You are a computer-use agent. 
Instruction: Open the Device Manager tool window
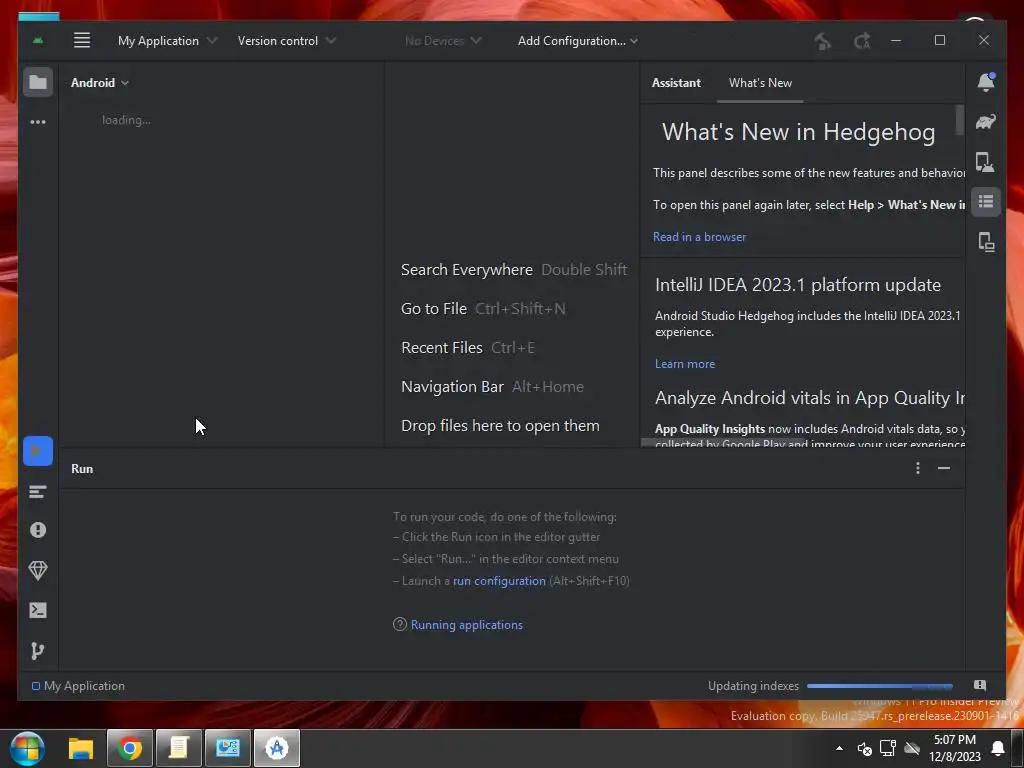pos(985,162)
